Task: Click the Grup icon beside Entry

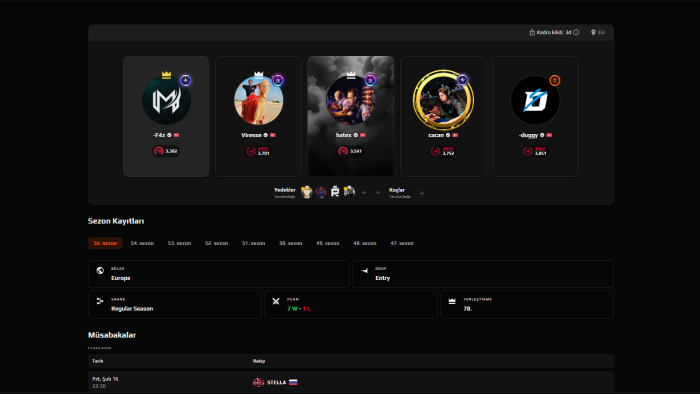Action: click(365, 270)
